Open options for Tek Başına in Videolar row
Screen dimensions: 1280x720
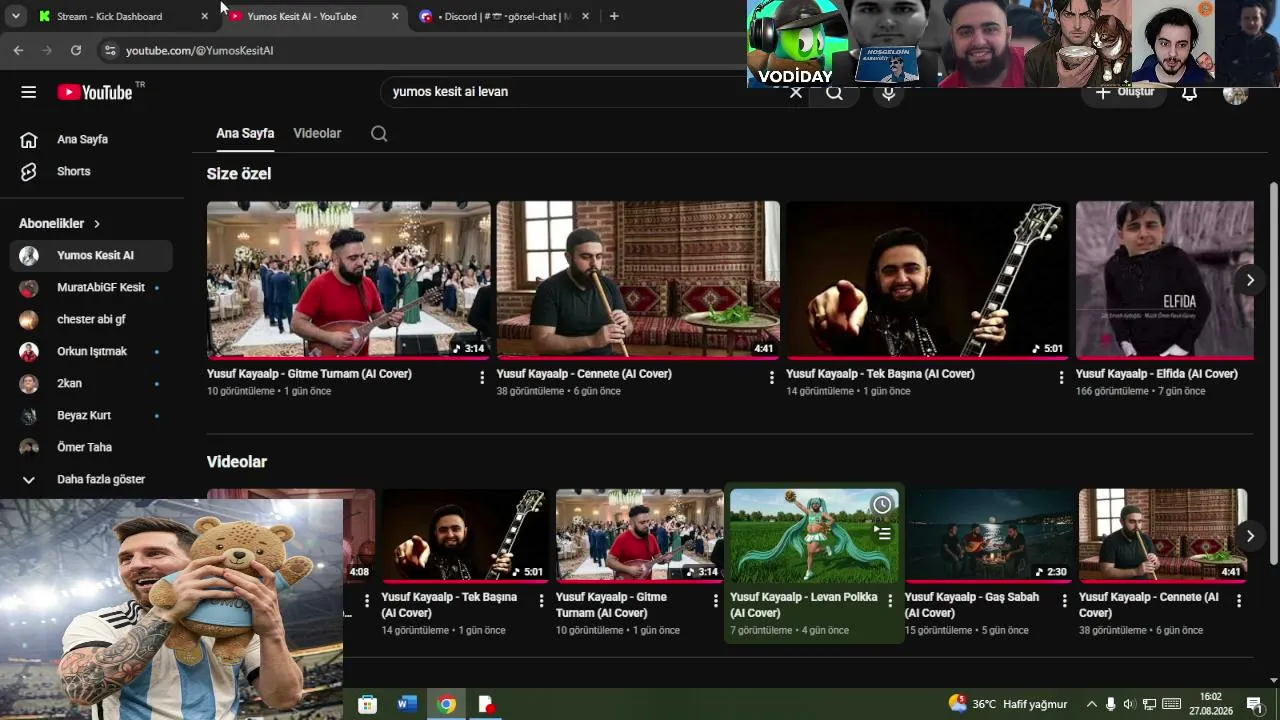click(541, 600)
